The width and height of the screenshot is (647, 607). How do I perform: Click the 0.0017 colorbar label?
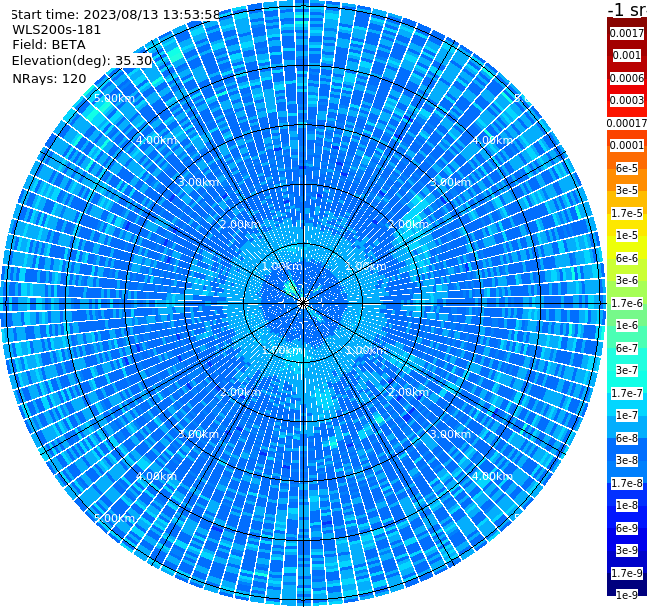coord(627,33)
